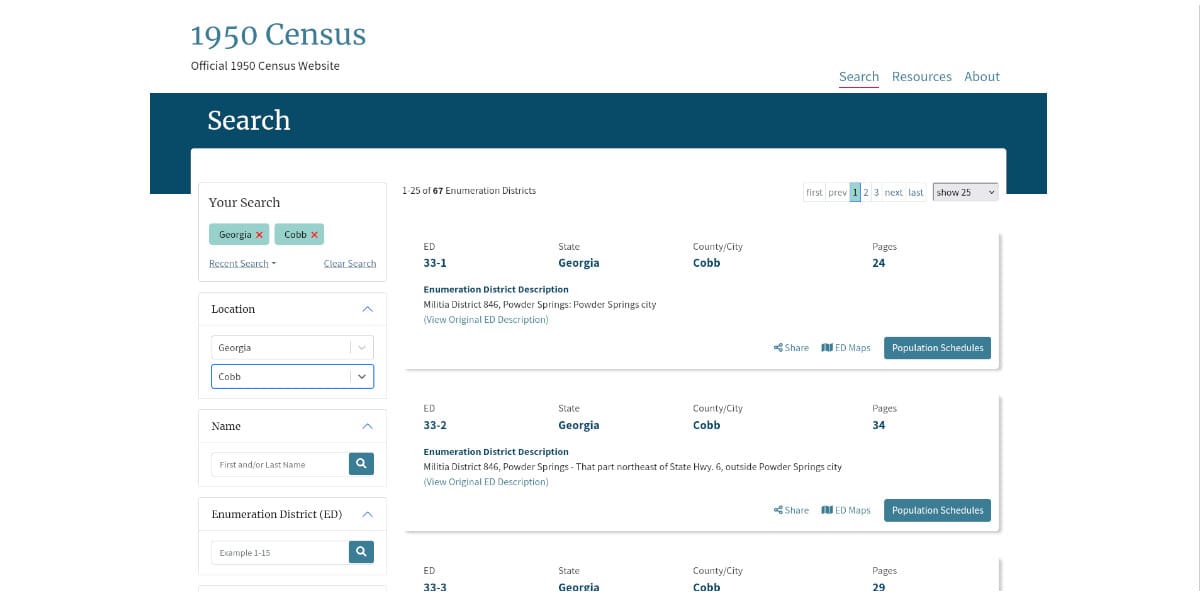Viewport: 1200px width, 600px height.
Task: Click the Clear Search link
Action: tap(350, 264)
